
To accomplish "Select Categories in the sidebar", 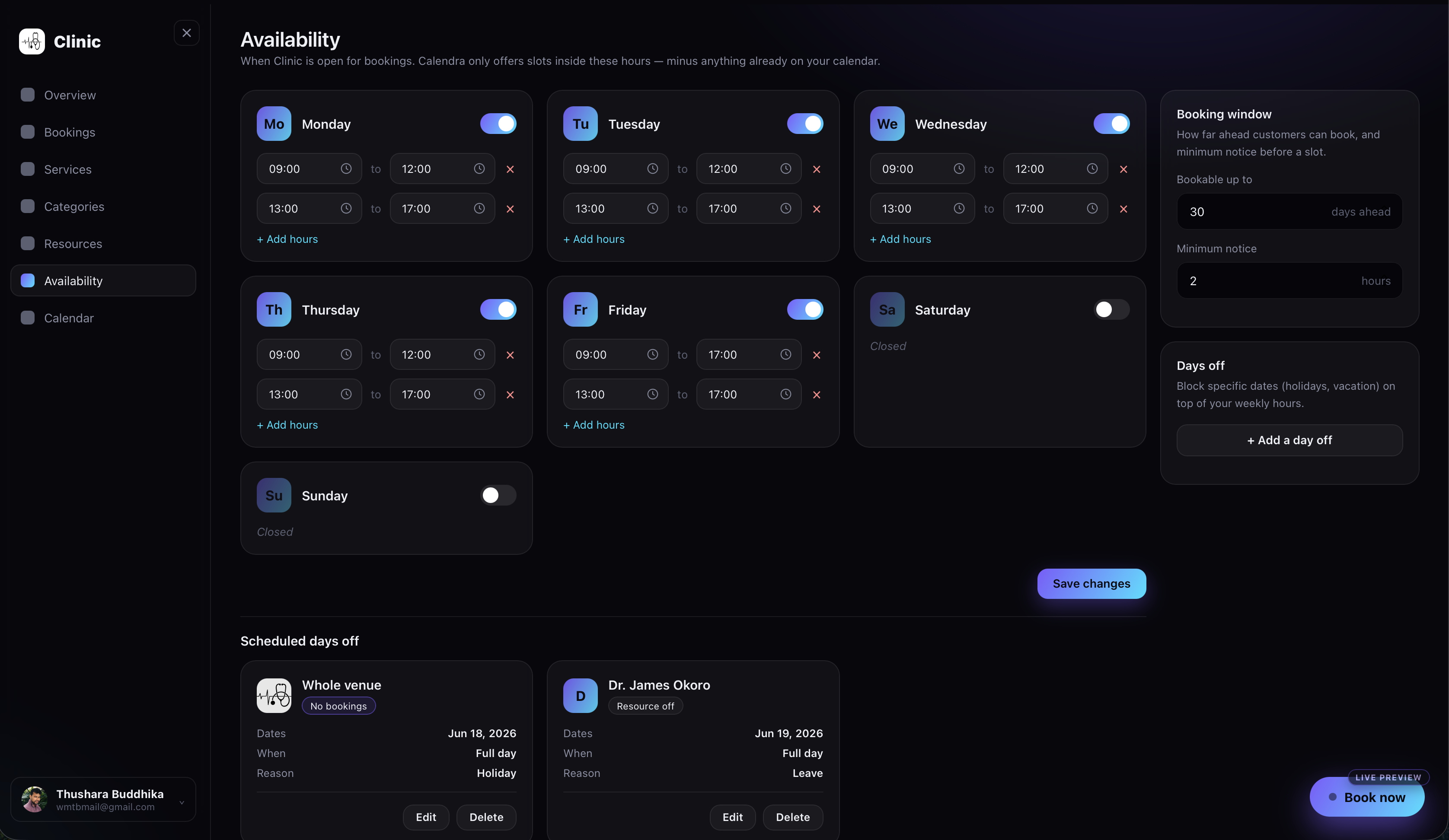I will (x=103, y=207).
